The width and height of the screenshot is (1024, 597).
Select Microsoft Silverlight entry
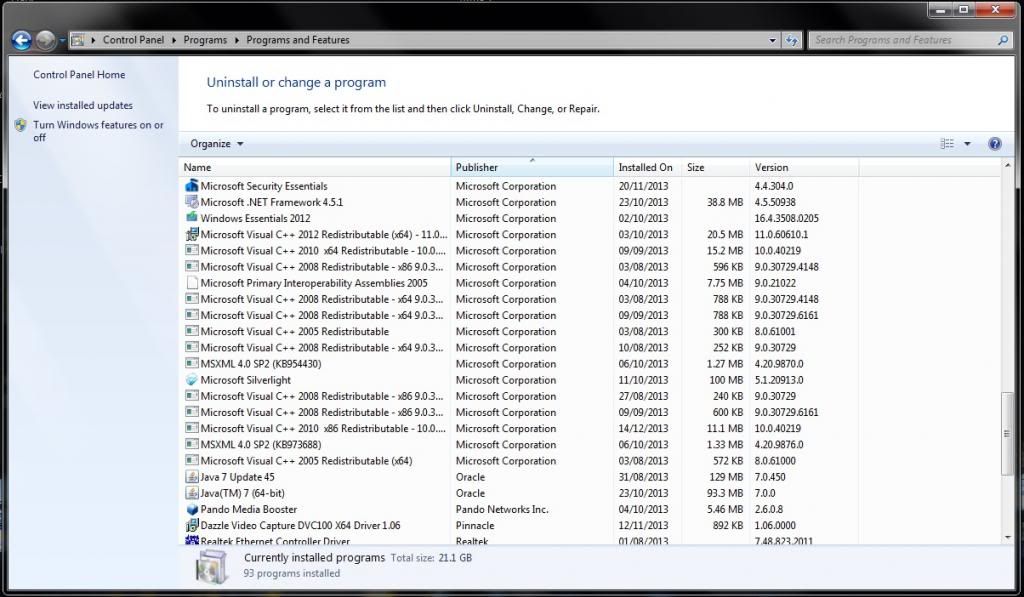(246, 380)
